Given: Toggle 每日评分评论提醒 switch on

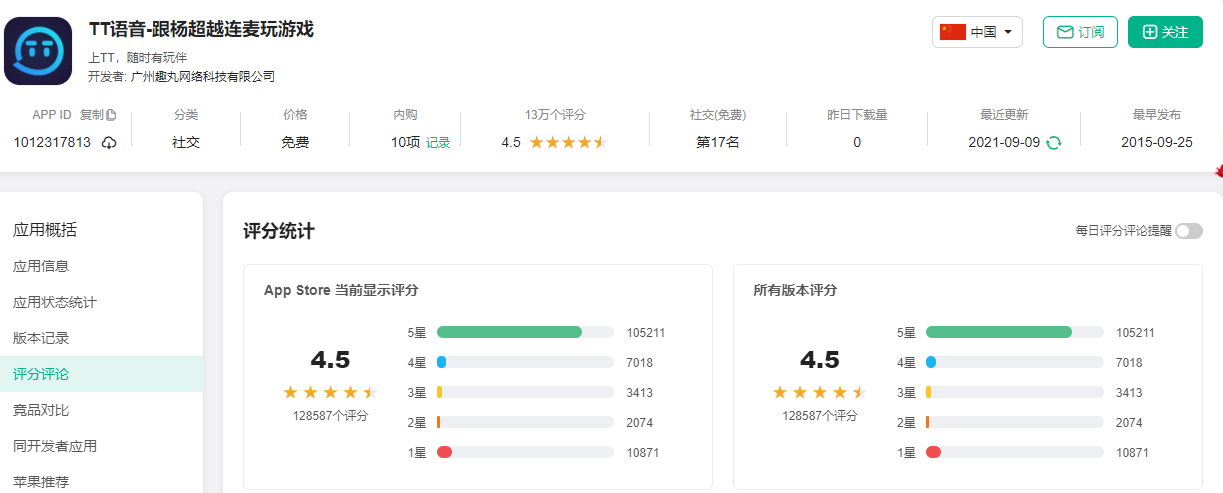Looking at the screenshot, I should click(x=1188, y=231).
